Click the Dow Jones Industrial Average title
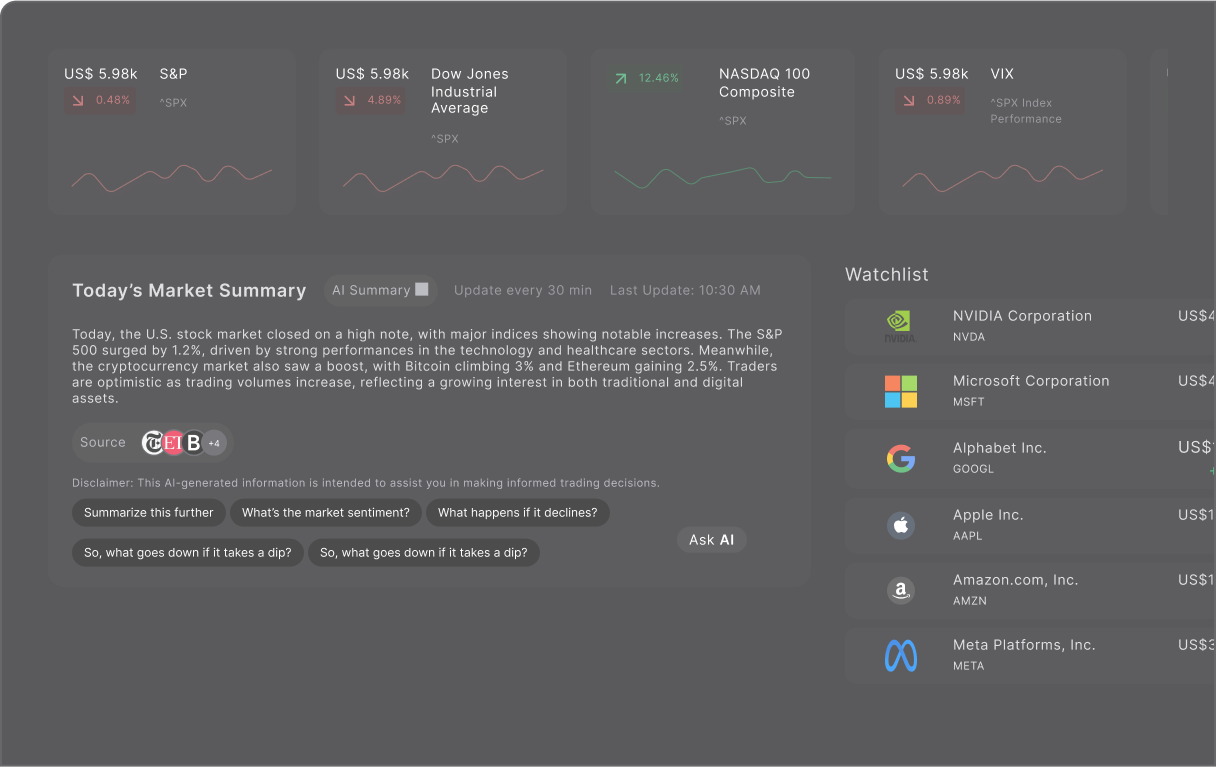 pyautogui.click(x=470, y=91)
